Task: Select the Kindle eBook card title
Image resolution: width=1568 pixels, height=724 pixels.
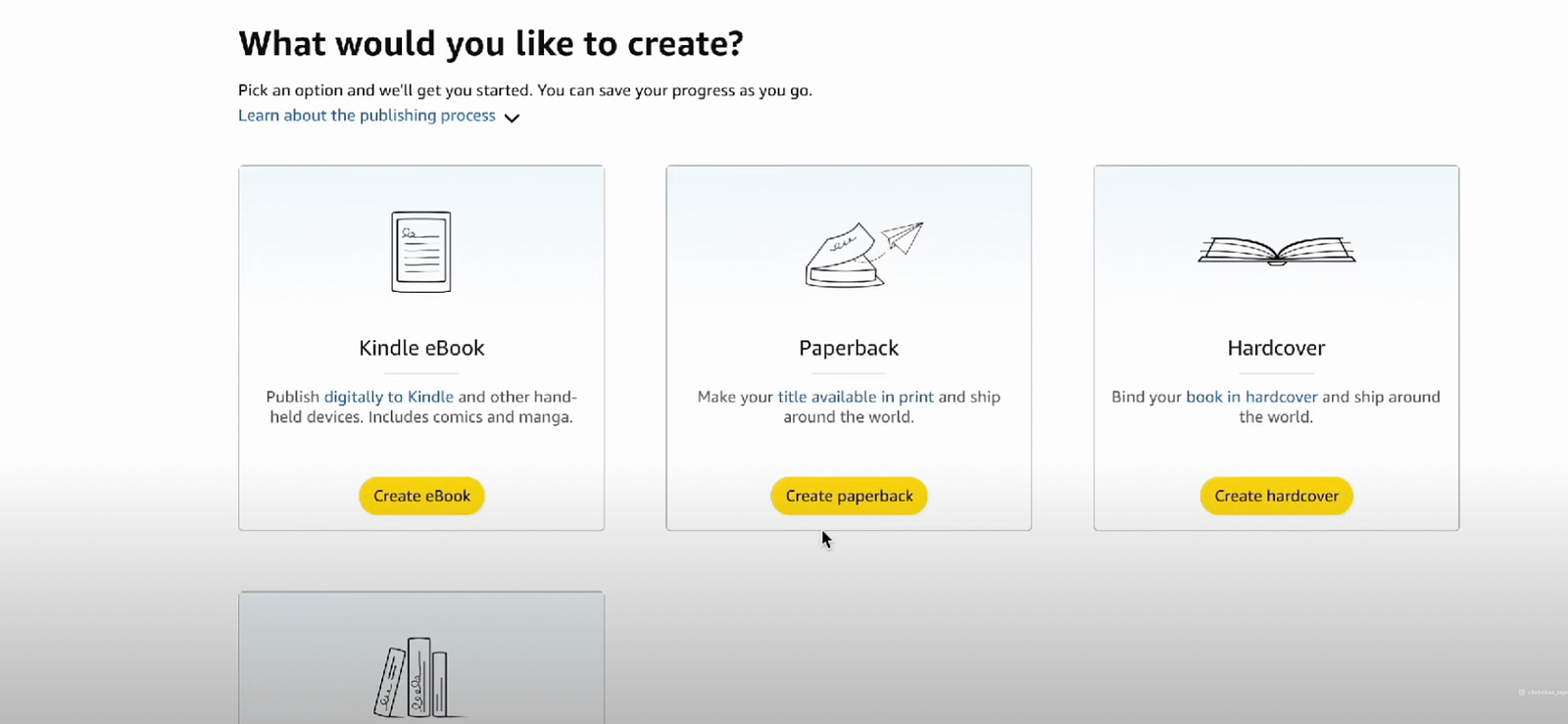Action: coord(421,348)
